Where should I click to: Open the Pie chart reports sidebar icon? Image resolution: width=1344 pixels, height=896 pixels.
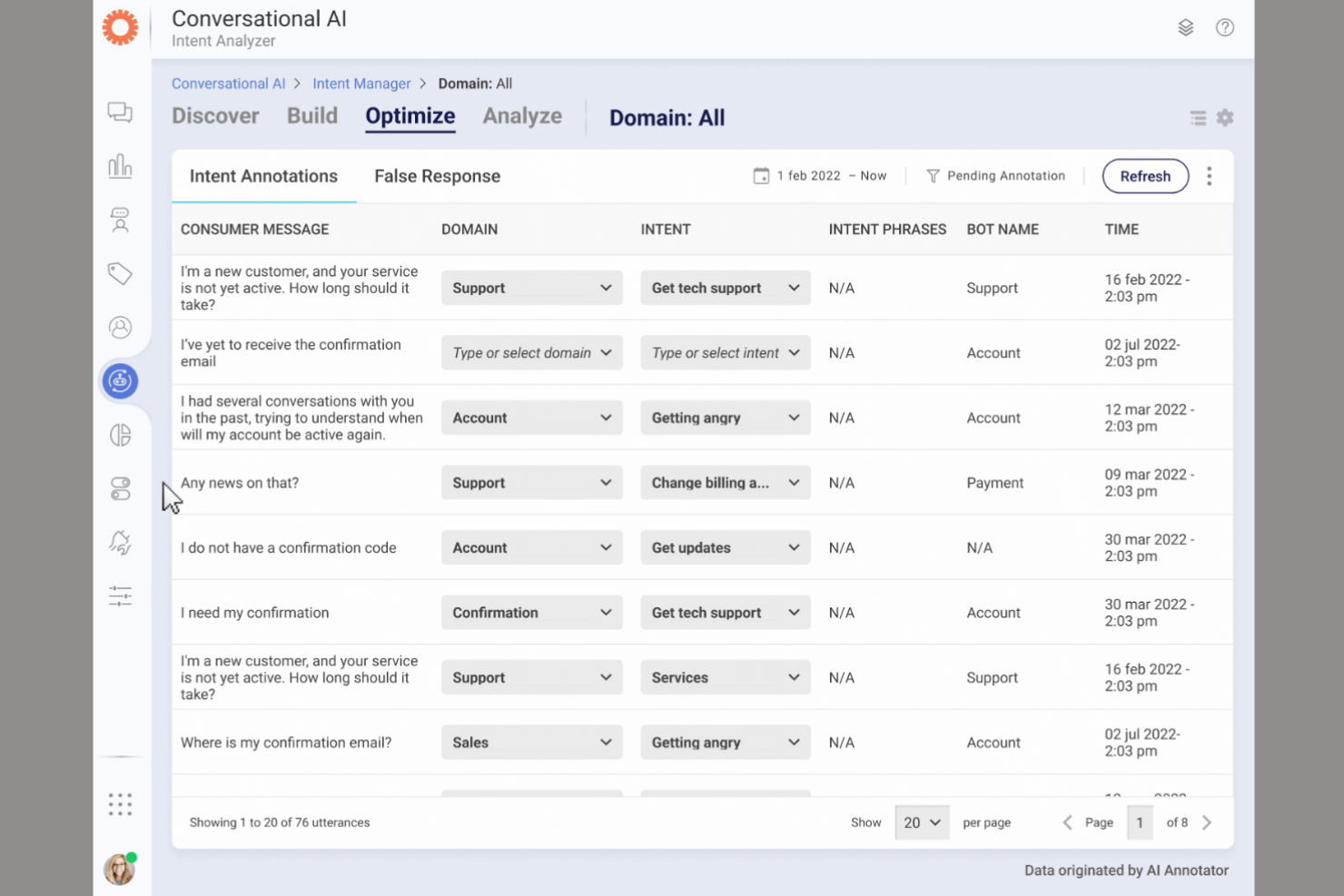coord(120,435)
